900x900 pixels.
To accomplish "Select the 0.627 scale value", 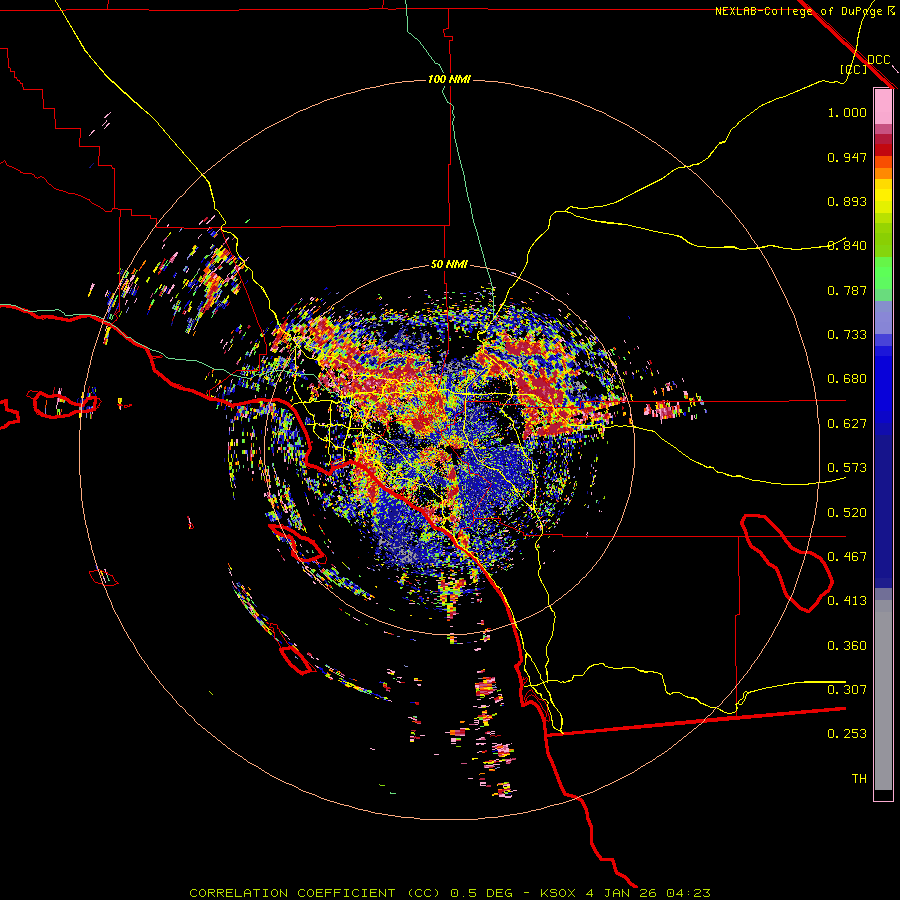I will pos(847,424).
